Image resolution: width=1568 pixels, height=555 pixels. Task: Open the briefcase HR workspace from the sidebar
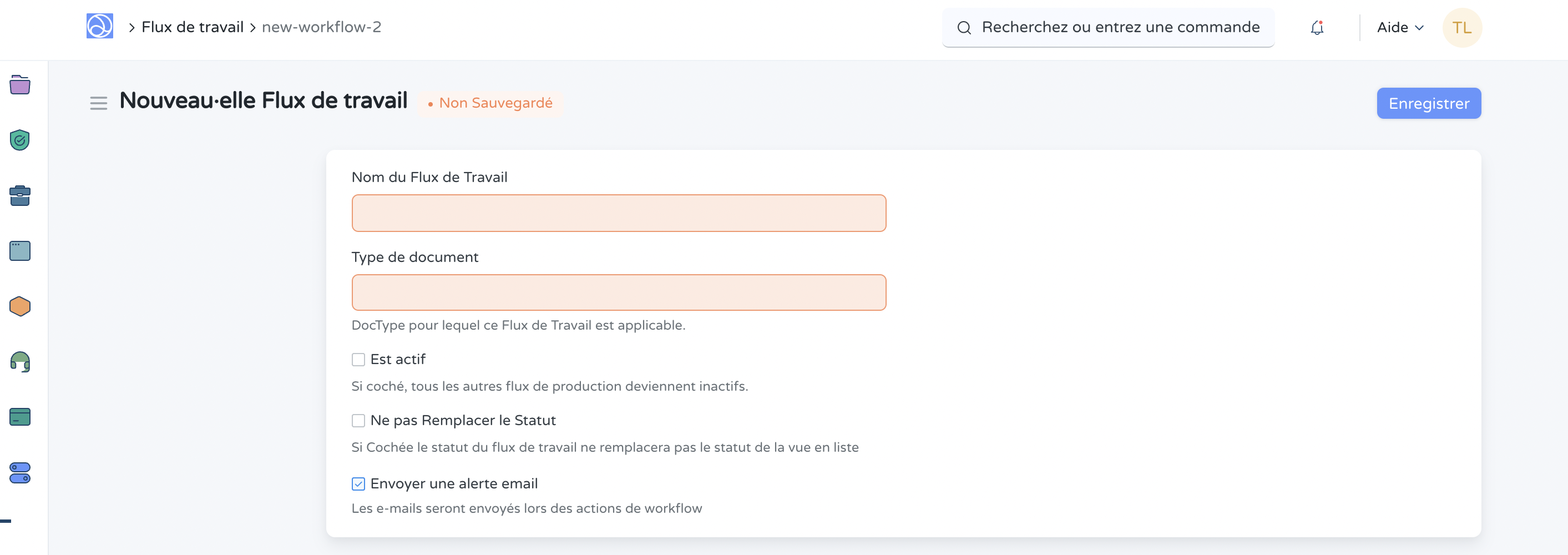19,195
